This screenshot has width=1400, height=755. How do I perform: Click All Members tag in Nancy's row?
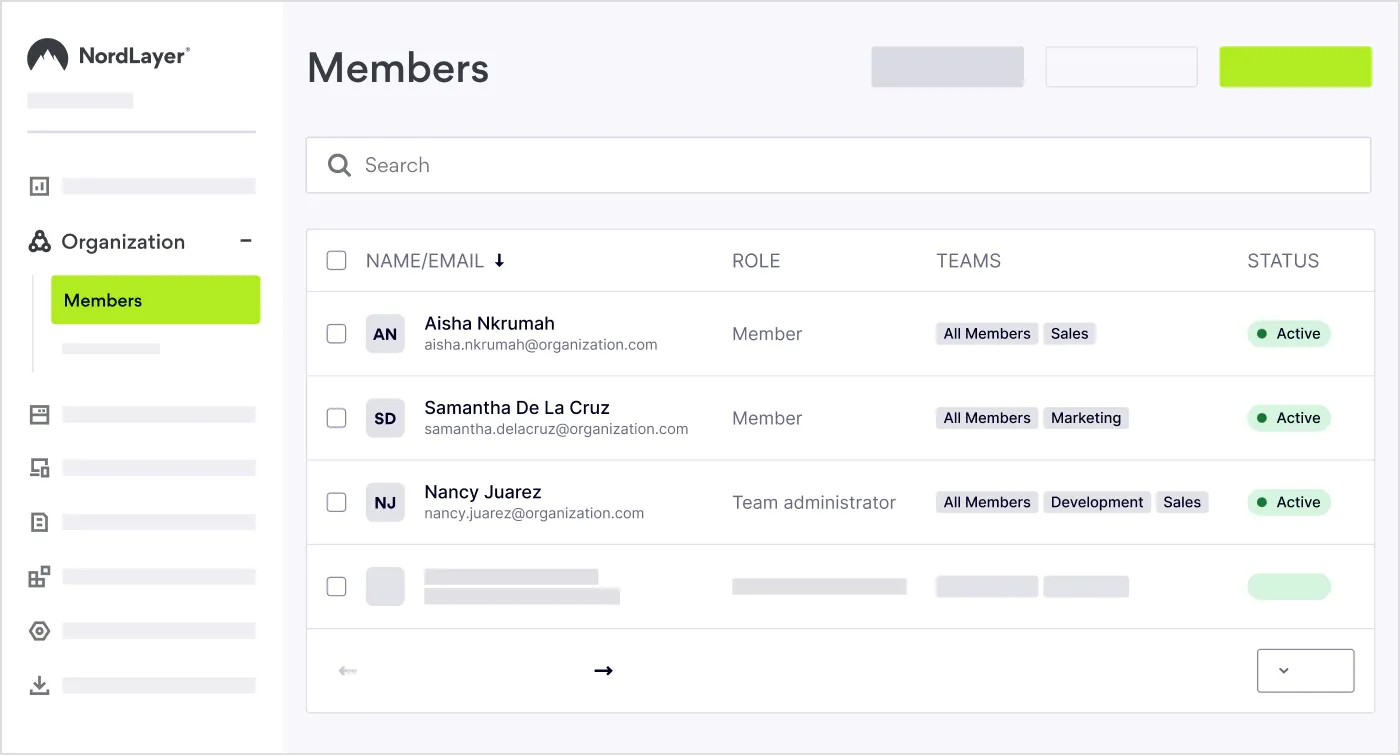987,502
